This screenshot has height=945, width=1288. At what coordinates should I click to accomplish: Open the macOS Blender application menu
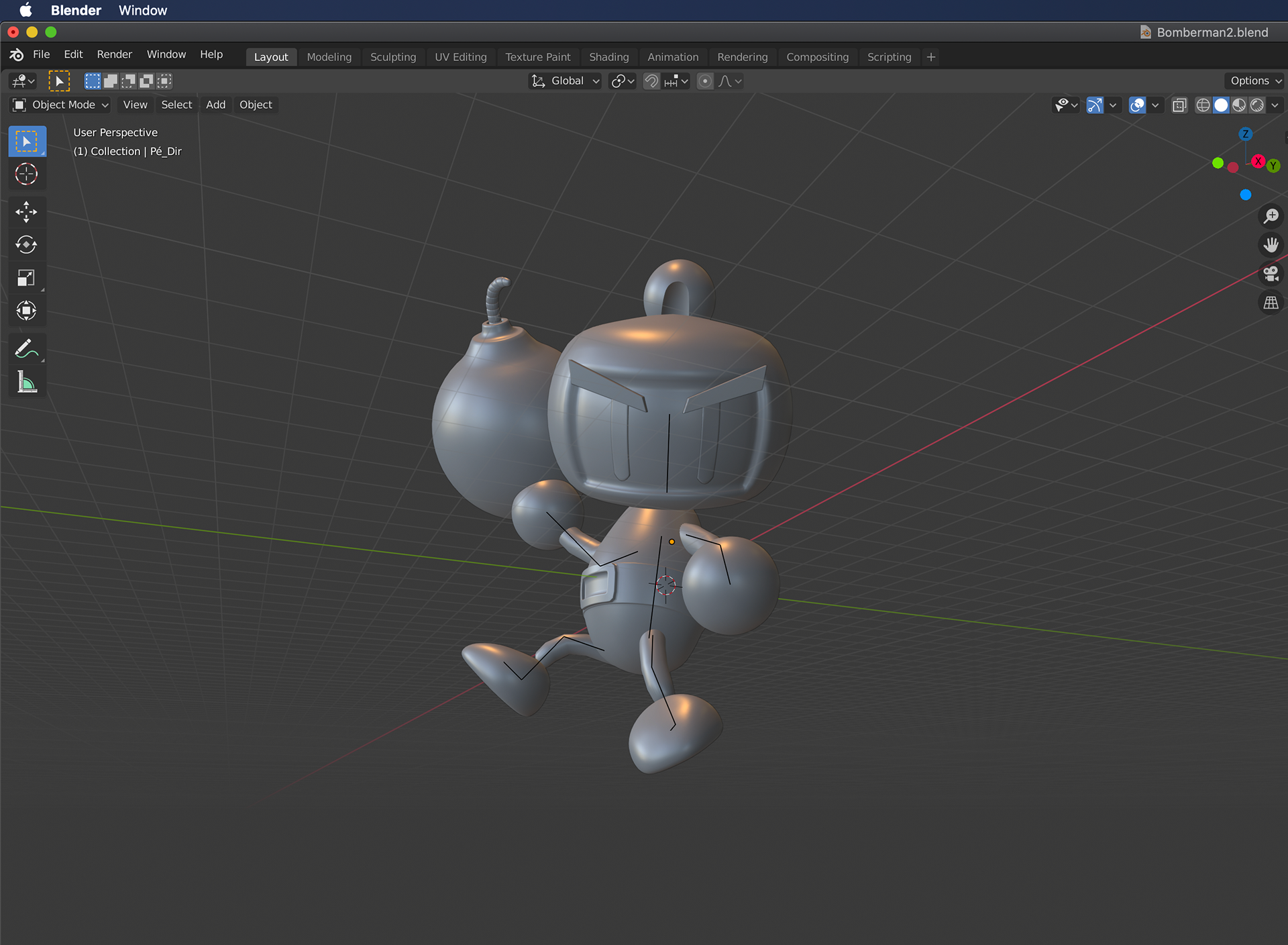click(x=76, y=10)
